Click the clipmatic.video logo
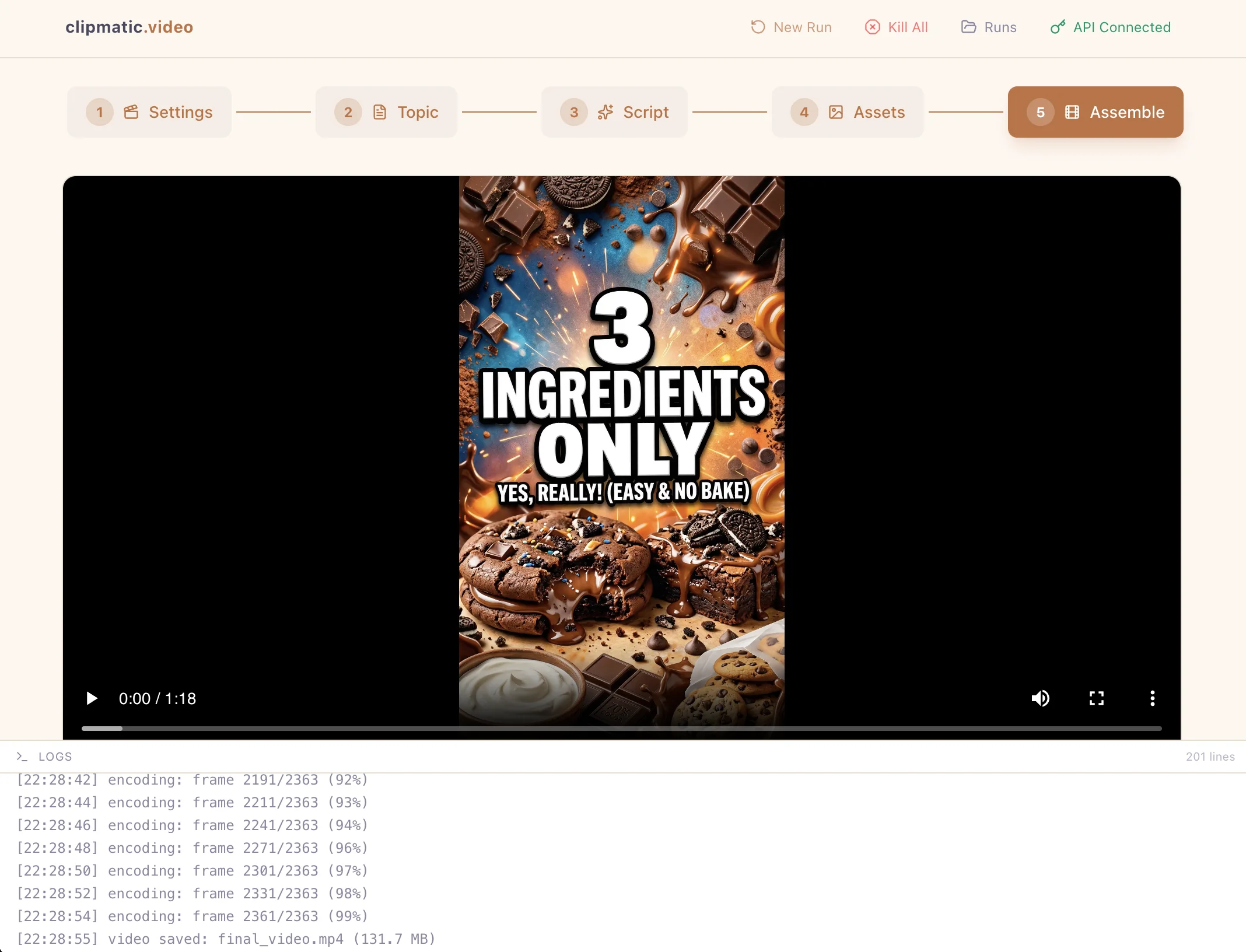This screenshot has height=952, width=1246. [x=129, y=27]
